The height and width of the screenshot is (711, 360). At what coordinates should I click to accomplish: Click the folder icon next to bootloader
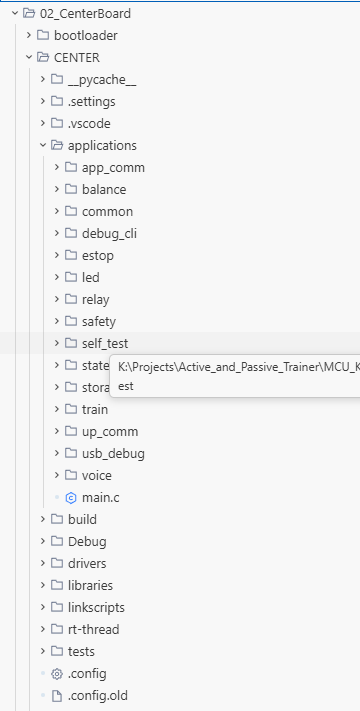click(x=43, y=35)
